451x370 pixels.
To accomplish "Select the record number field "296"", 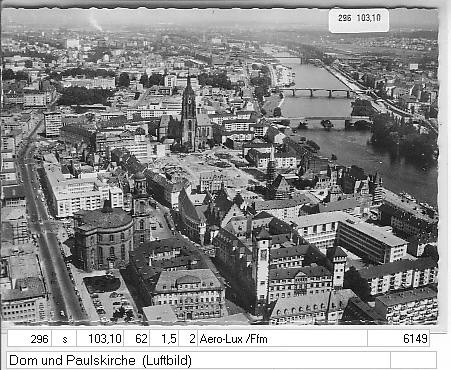I will [x=29, y=339].
